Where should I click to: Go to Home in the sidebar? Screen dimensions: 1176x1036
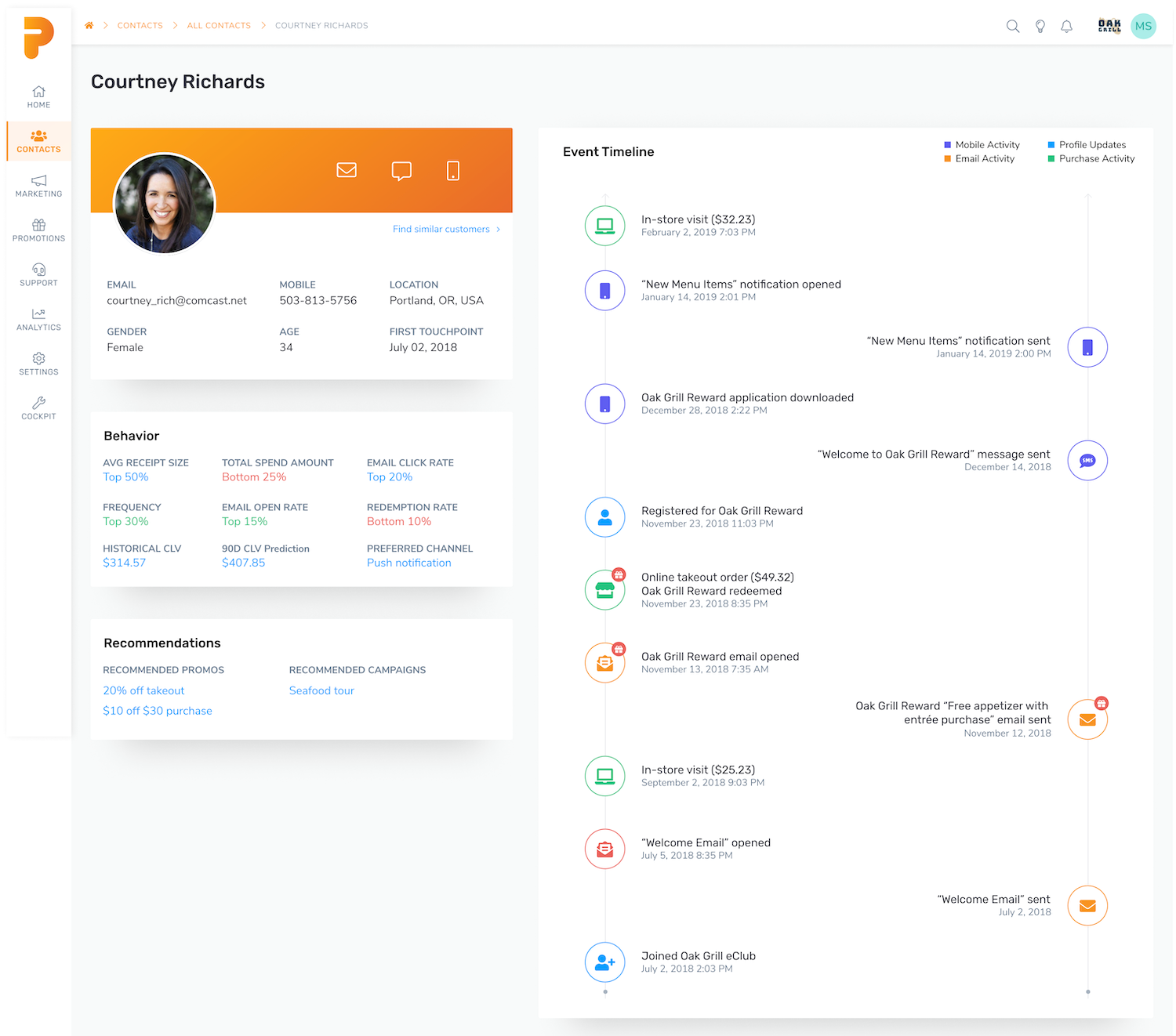pos(38,97)
